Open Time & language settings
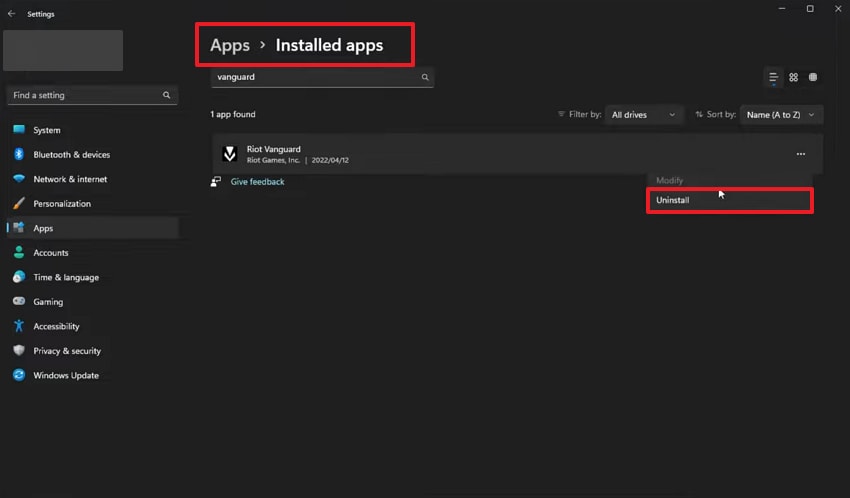850x498 pixels. coord(93,277)
